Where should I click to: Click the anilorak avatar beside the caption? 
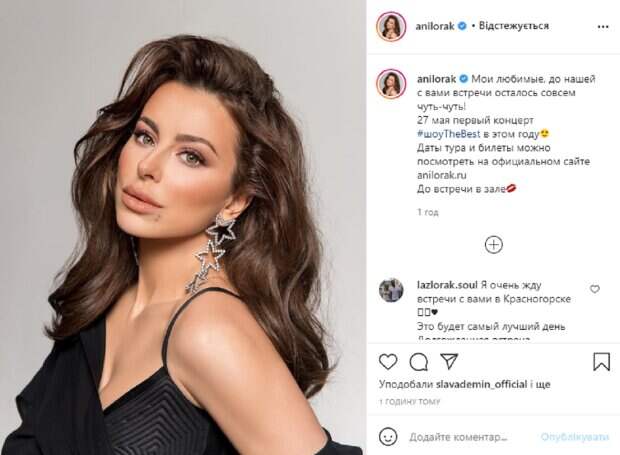pyautogui.click(x=391, y=83)
